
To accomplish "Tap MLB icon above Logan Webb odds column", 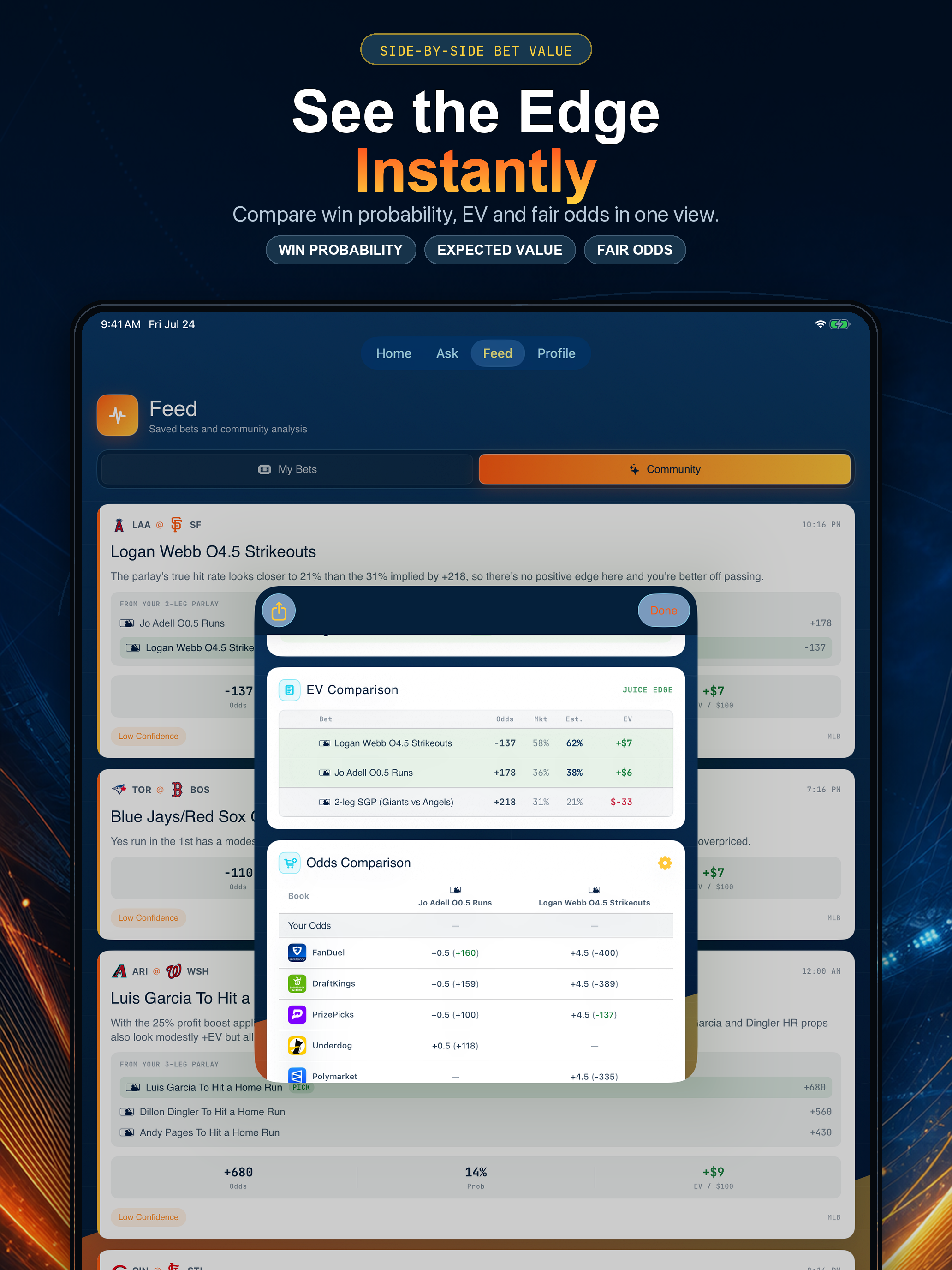I will click(595, 889).
